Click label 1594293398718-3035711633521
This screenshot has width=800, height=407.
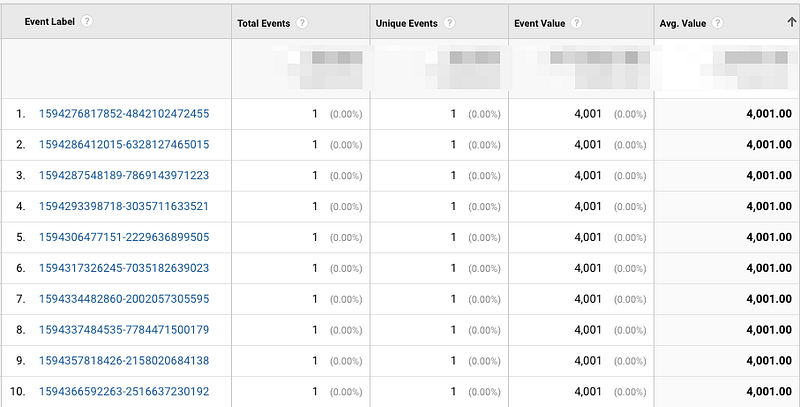coord(124,207)
